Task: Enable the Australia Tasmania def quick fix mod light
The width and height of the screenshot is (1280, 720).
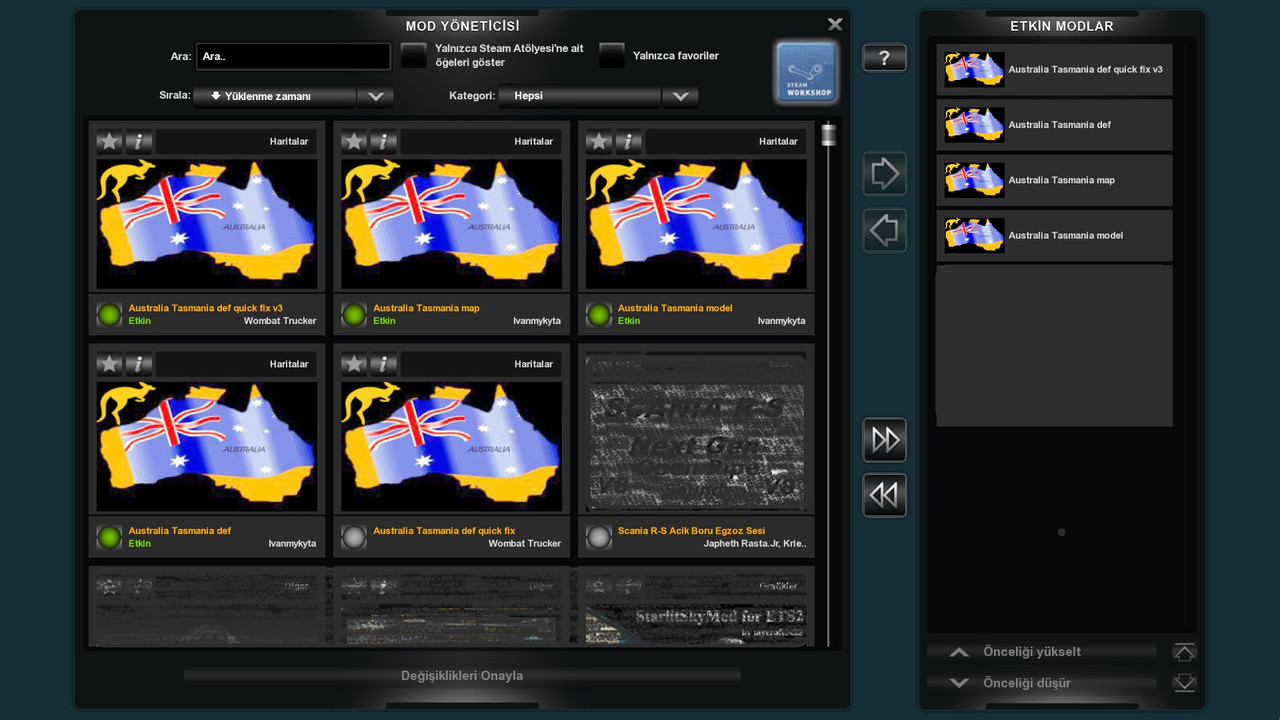Action: (354, 538)
